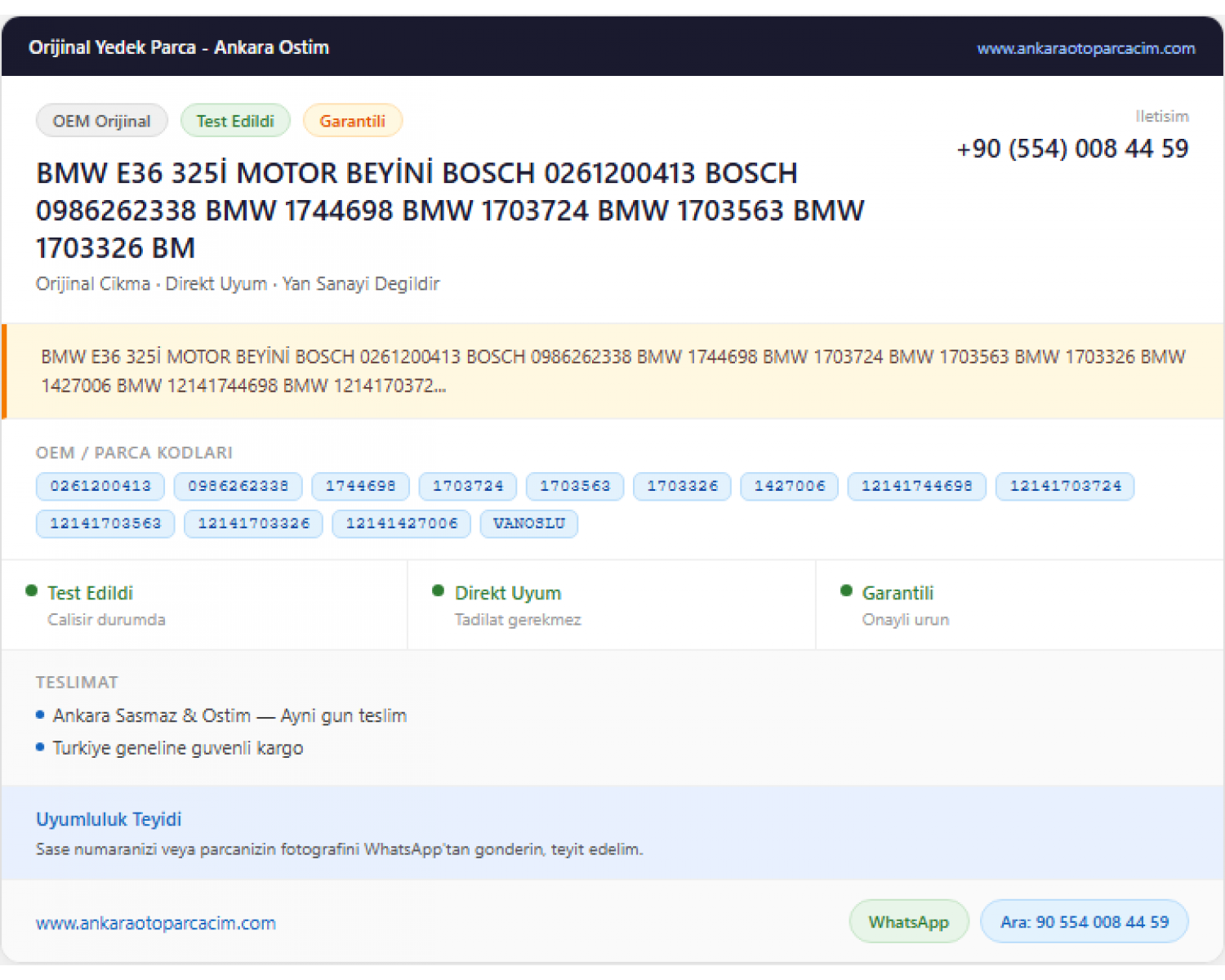This screenshot has height=980, width=1225.
Task: Select the Test Edildi badge at top
Action: pos(235,121)
